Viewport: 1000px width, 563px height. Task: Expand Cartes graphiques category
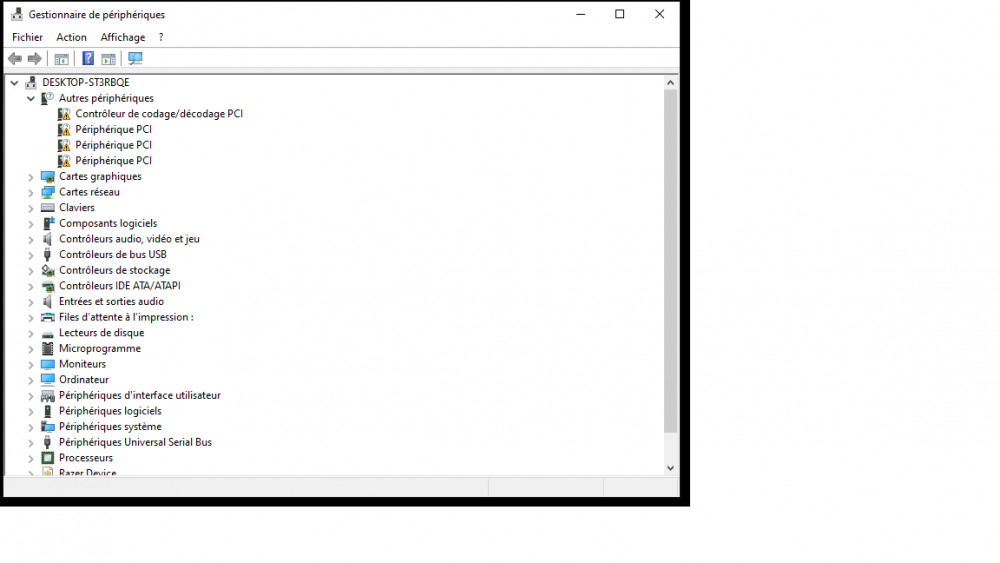pos(31,177)
